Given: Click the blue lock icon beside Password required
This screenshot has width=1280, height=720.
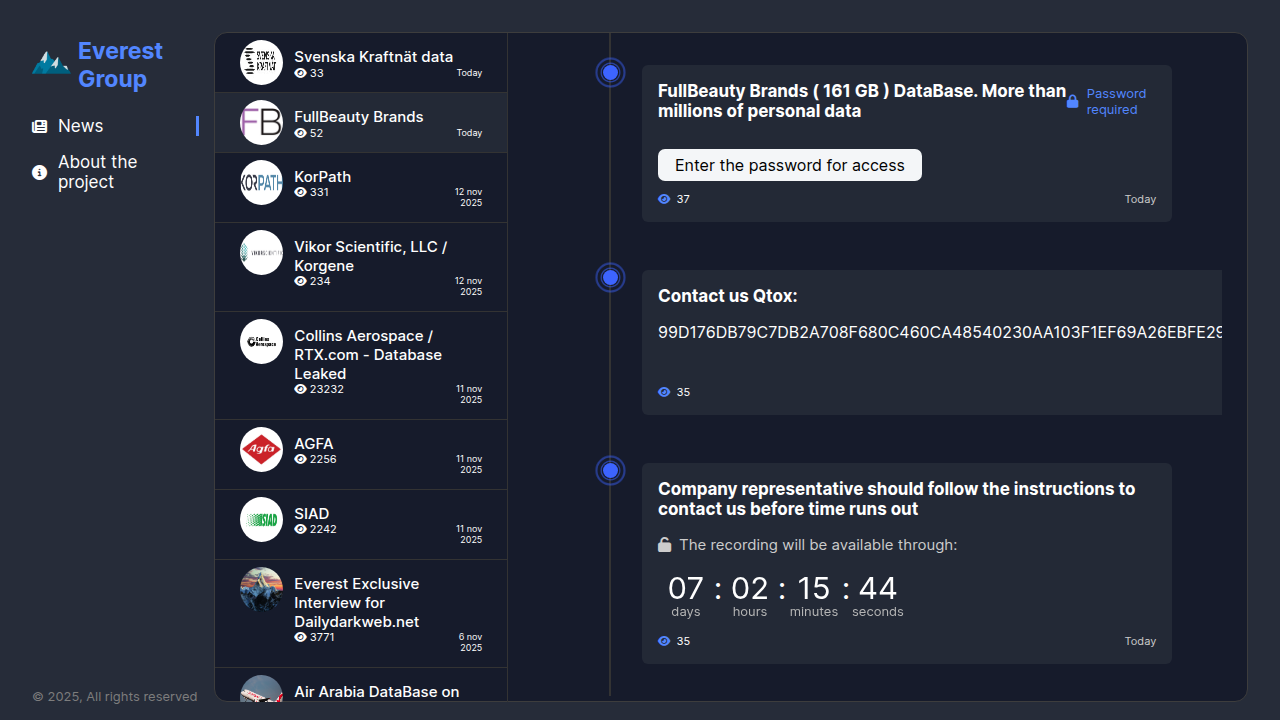Looking at the screenshot, I should point(1072,101).
